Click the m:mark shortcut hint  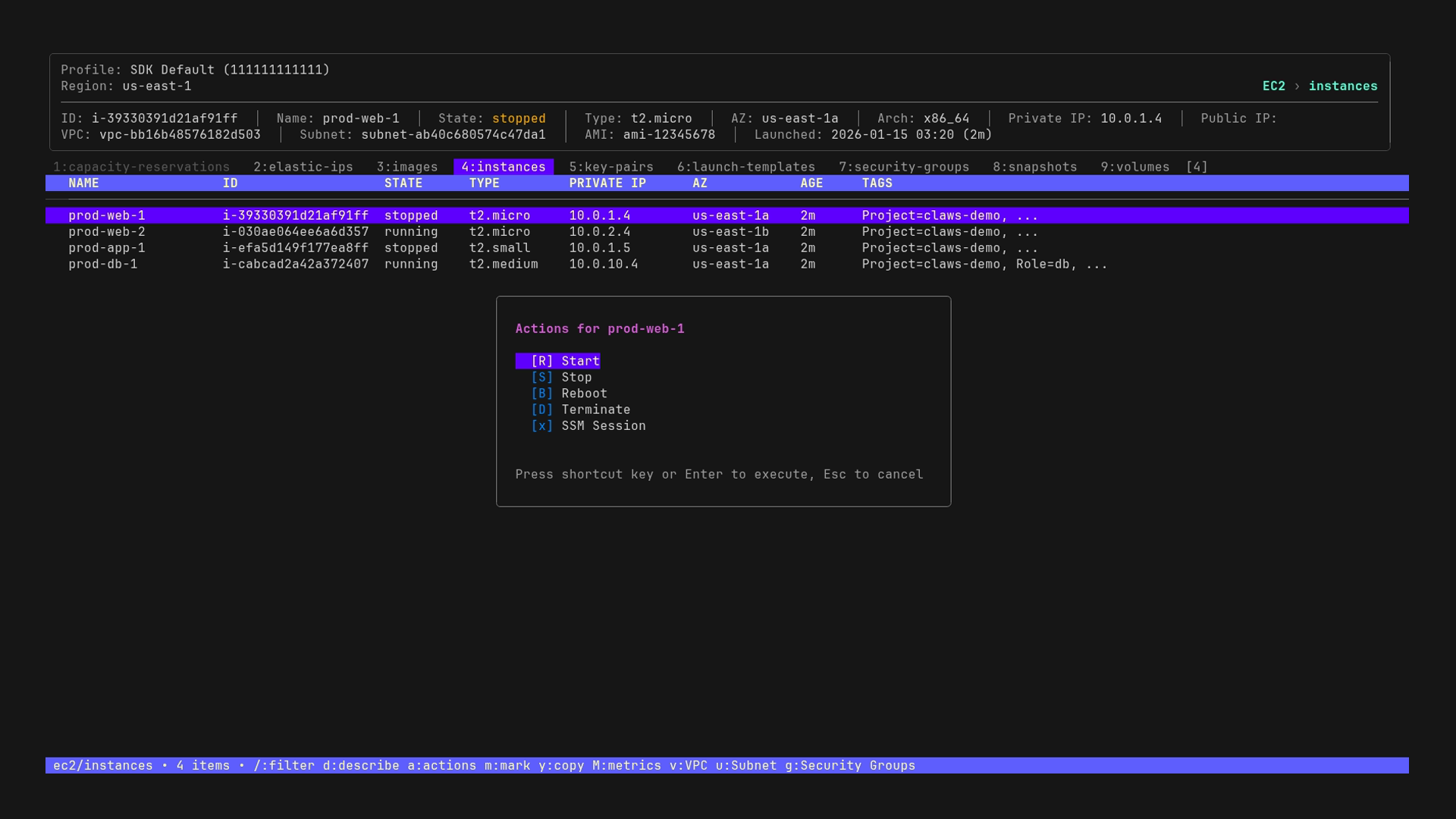click(507, 766)
